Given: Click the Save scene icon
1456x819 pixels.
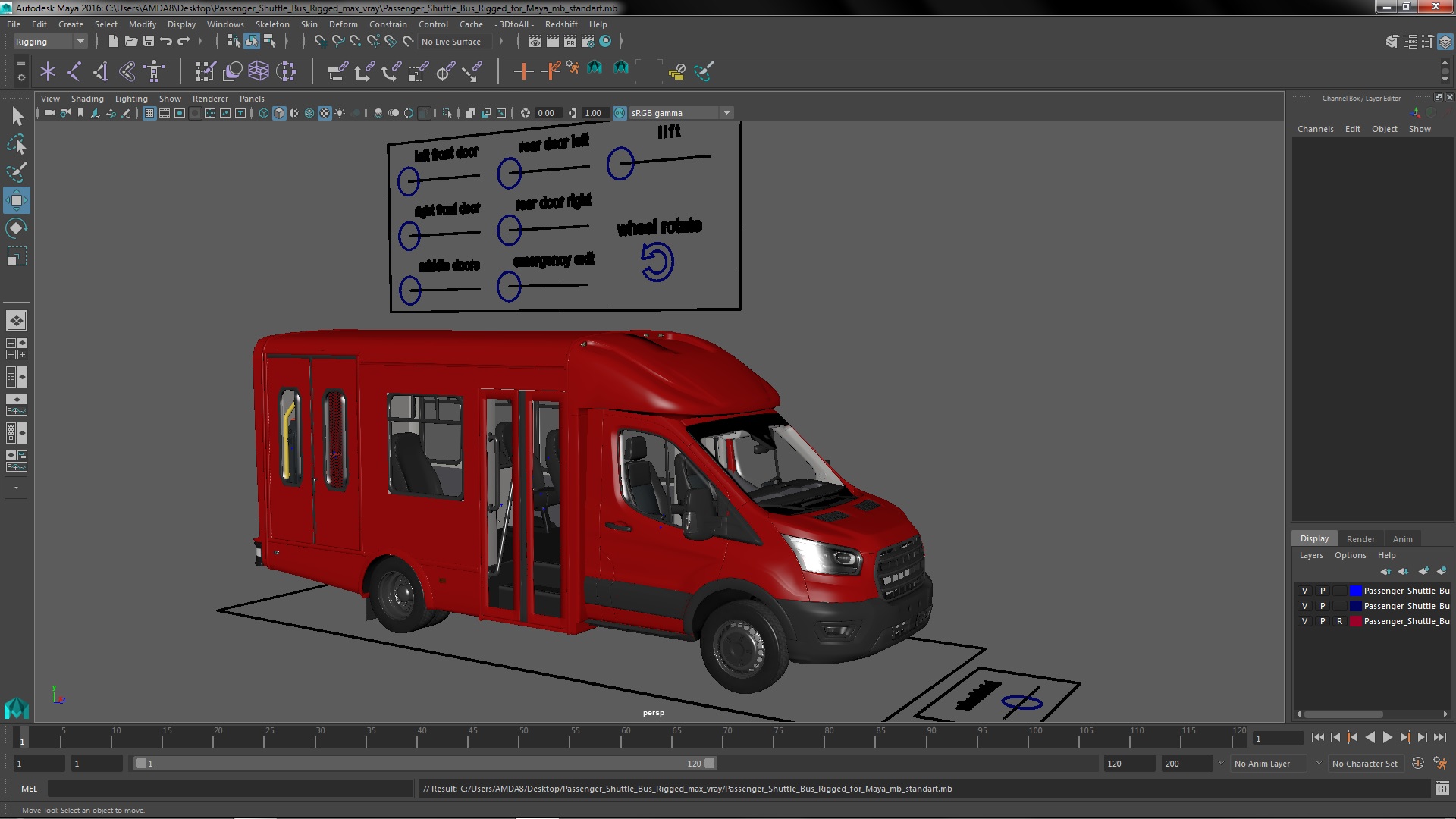Looking at the screenshot, I should (x=149, y=42).
